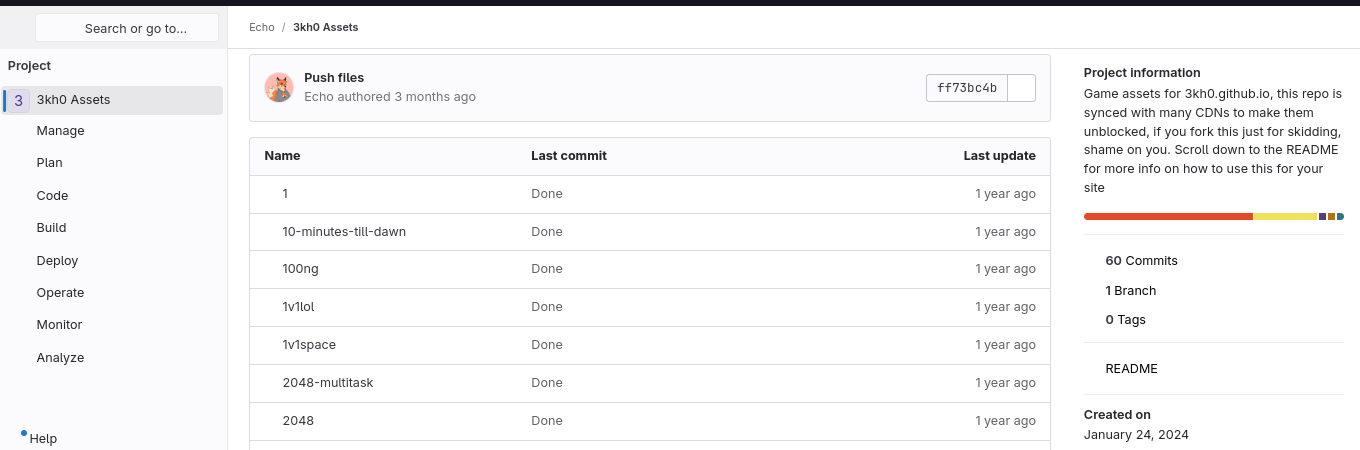Open the Monitor sidebar menu
Screen dimensions: 1360x450
[59, 325]
